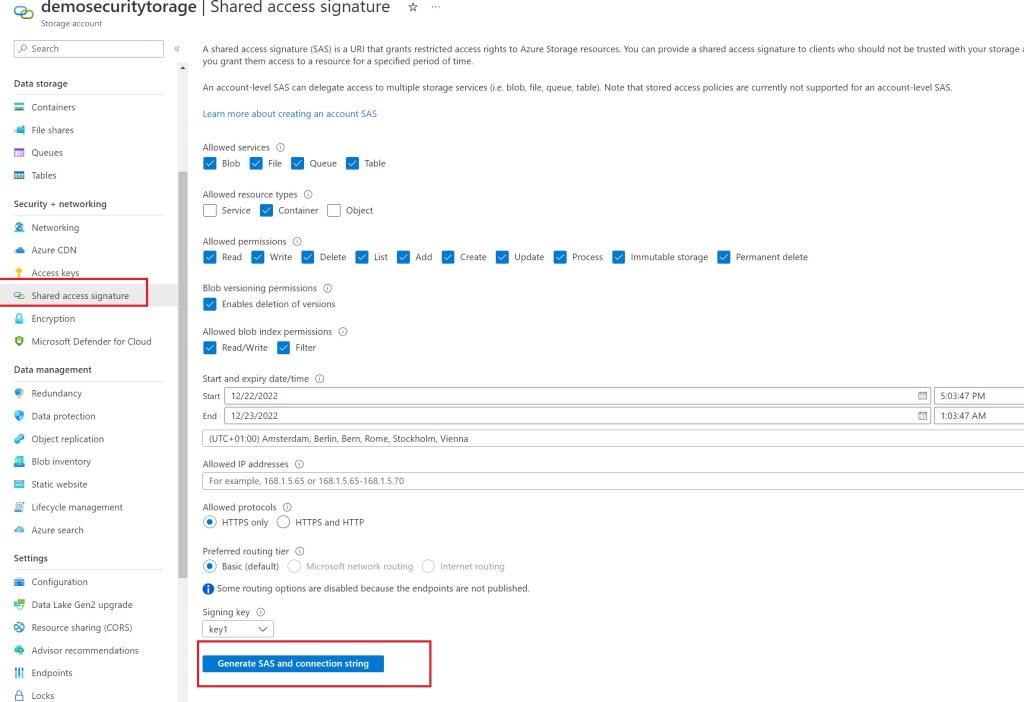Image resolution: width=1024 pixels, height=702 pixels.
Task: Click the sidebar Search box
Action: pyautogui.click(x=89, y=48)
